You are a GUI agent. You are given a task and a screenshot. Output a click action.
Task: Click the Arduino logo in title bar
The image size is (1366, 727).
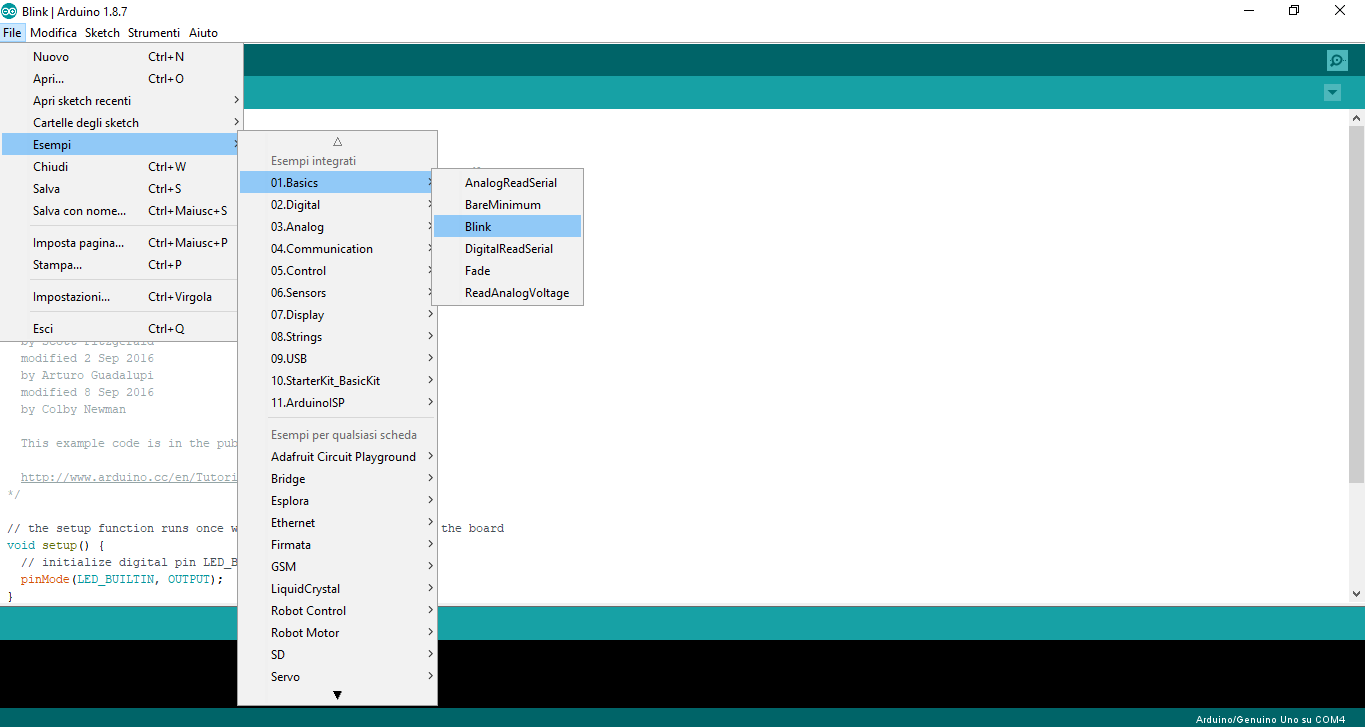[x=9, y=11]
